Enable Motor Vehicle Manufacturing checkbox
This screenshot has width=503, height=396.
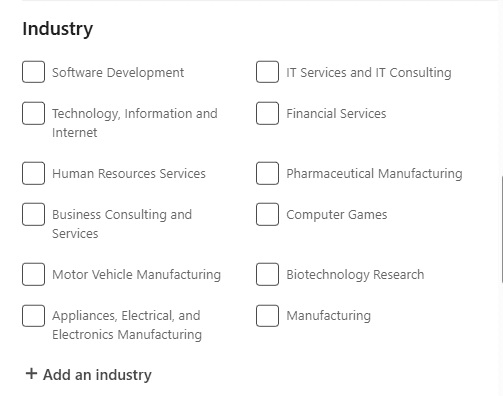(33, 274)
